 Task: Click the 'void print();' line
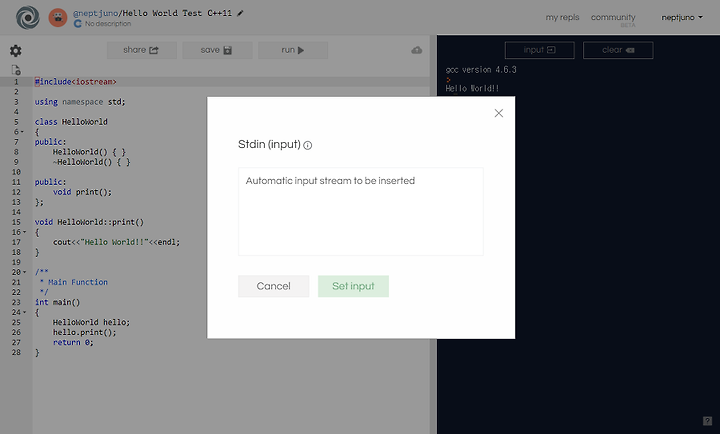coord(82,192)
